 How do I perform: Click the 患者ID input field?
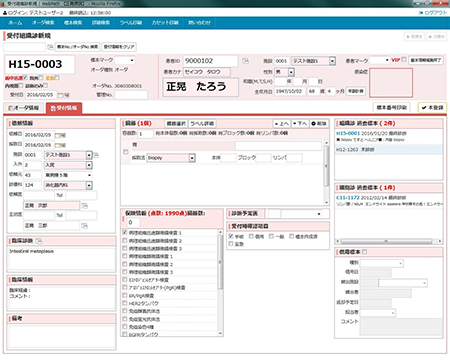coord(210,61)
